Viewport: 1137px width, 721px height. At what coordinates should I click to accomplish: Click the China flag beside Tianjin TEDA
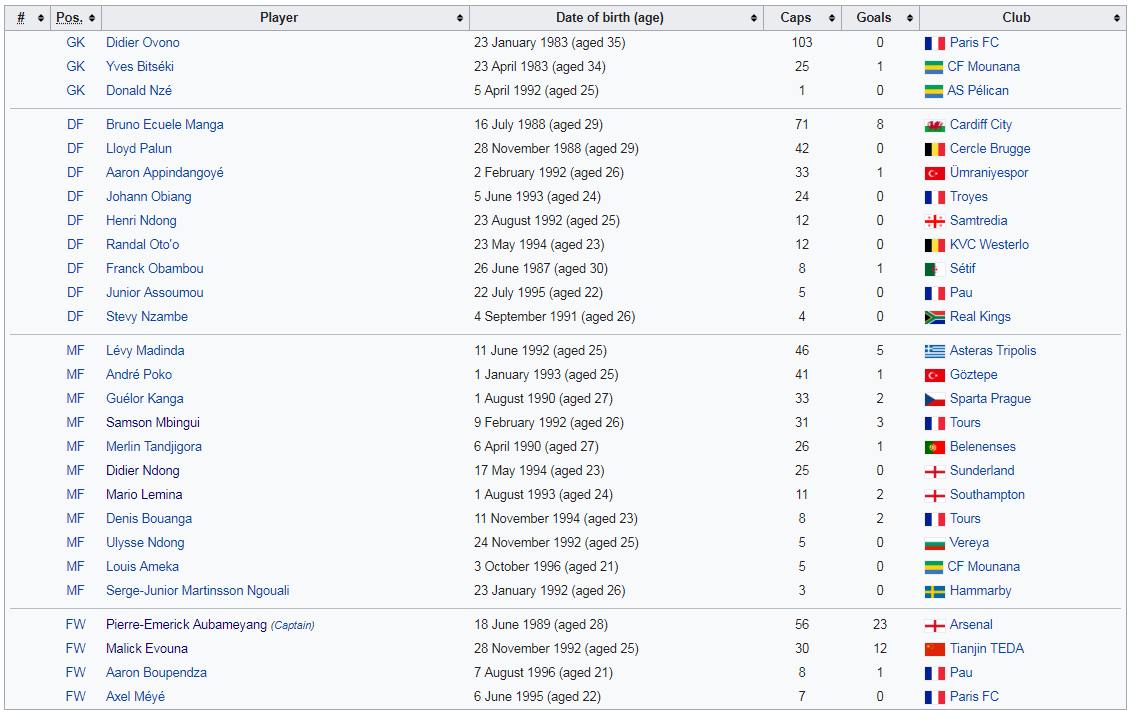click(935, 649)
